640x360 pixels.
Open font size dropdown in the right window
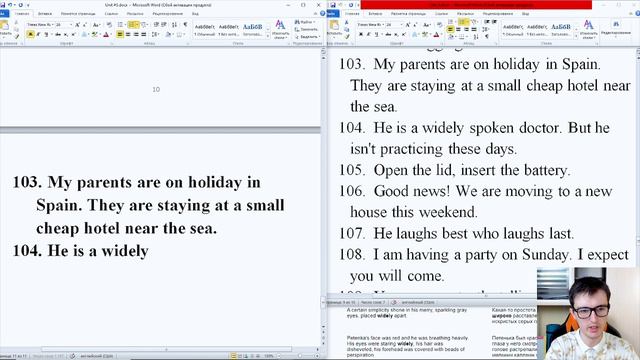402,25
